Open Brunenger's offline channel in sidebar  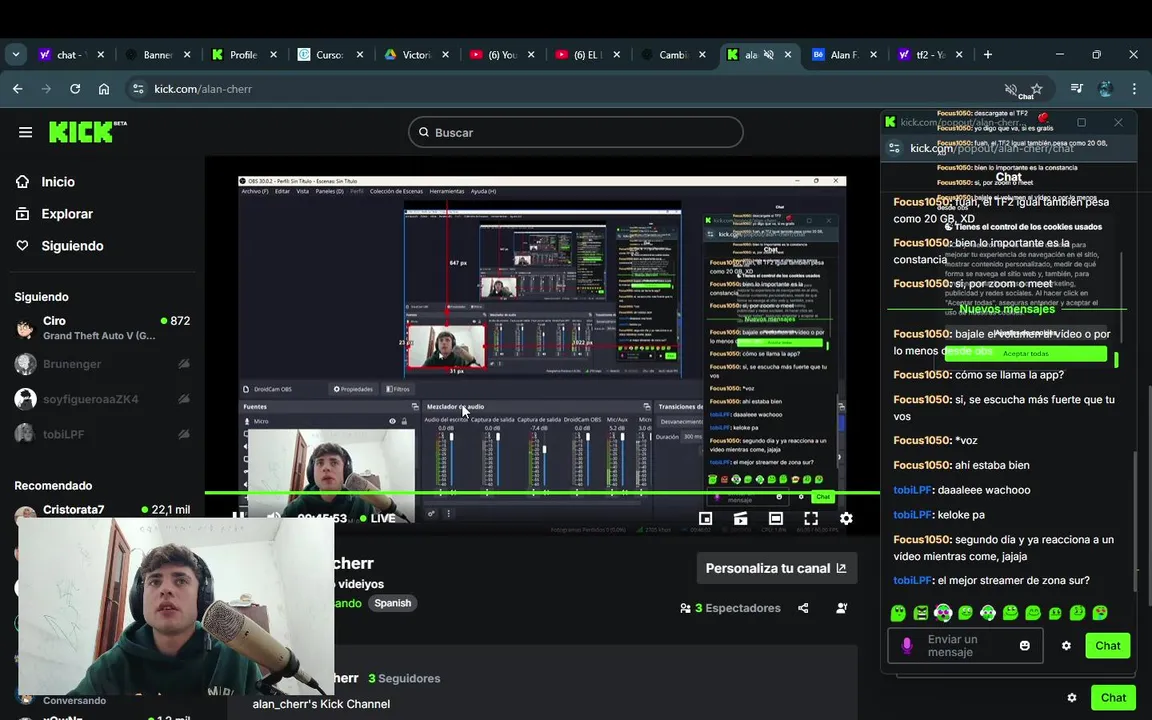tap(102, 364)
